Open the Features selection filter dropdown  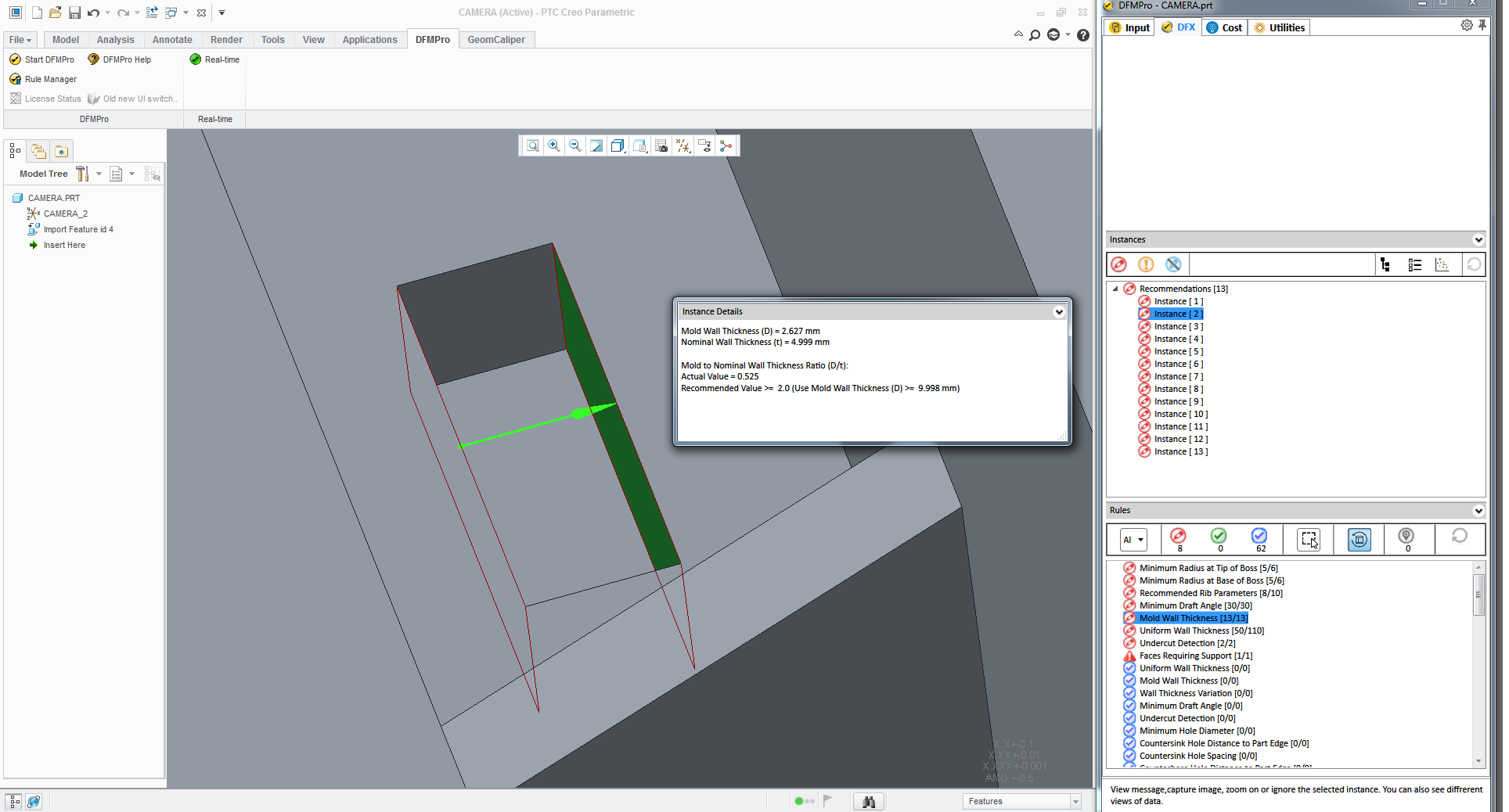coord(1075,801)
